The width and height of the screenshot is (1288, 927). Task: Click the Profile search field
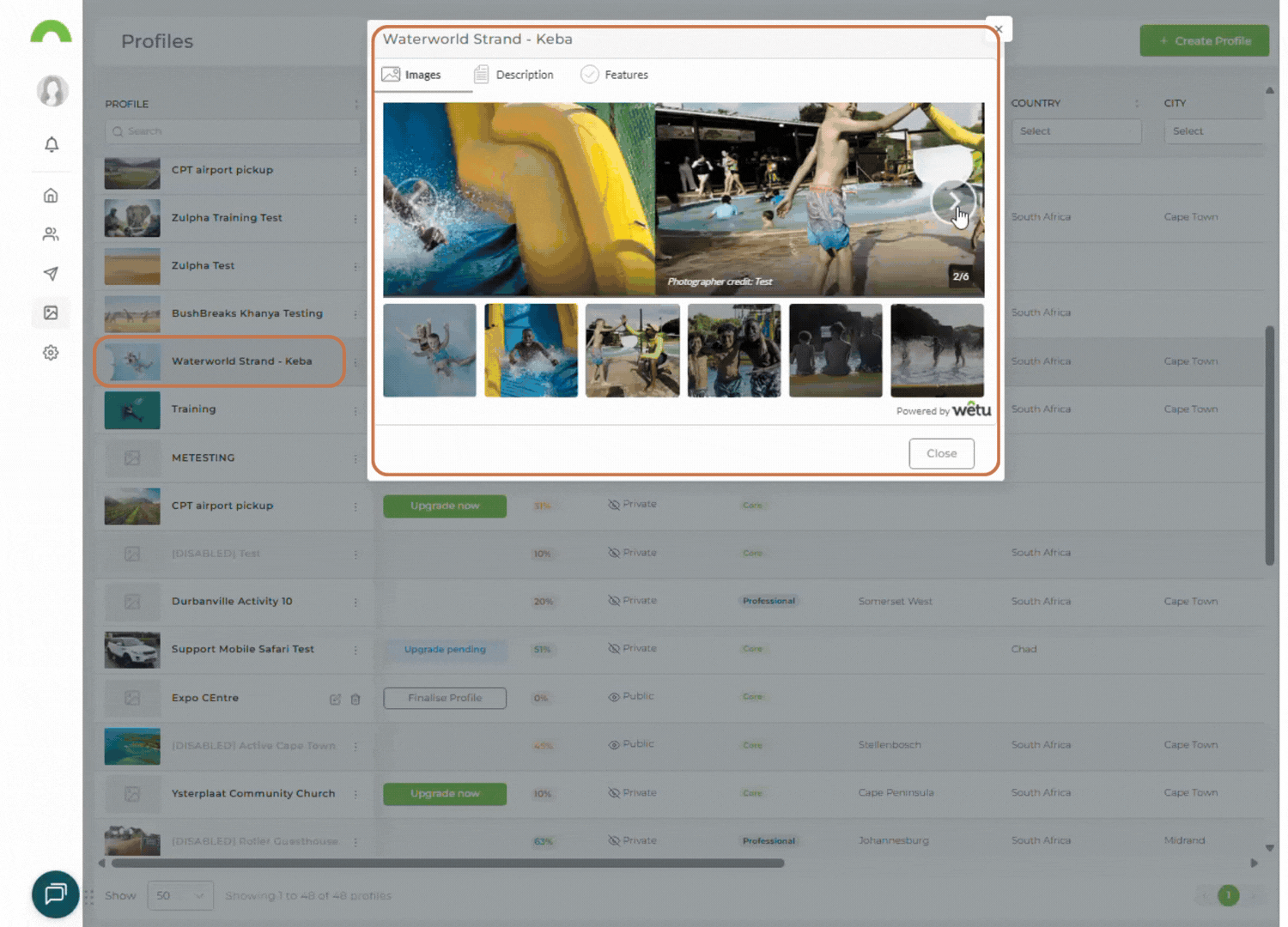tap(234, 131)
